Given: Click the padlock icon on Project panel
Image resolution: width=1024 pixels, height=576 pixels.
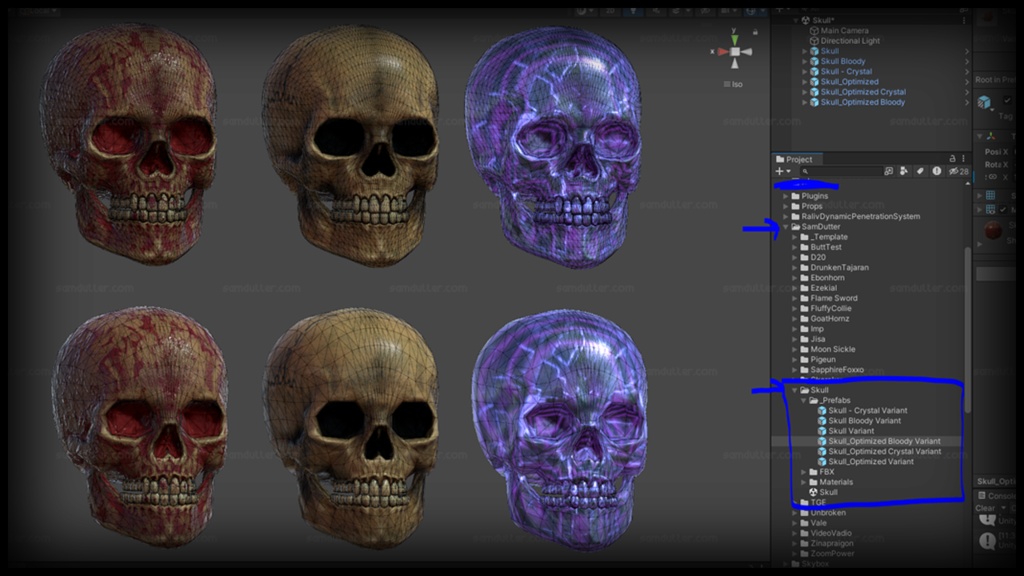Looking at the screenshot, I should point(952,159).
